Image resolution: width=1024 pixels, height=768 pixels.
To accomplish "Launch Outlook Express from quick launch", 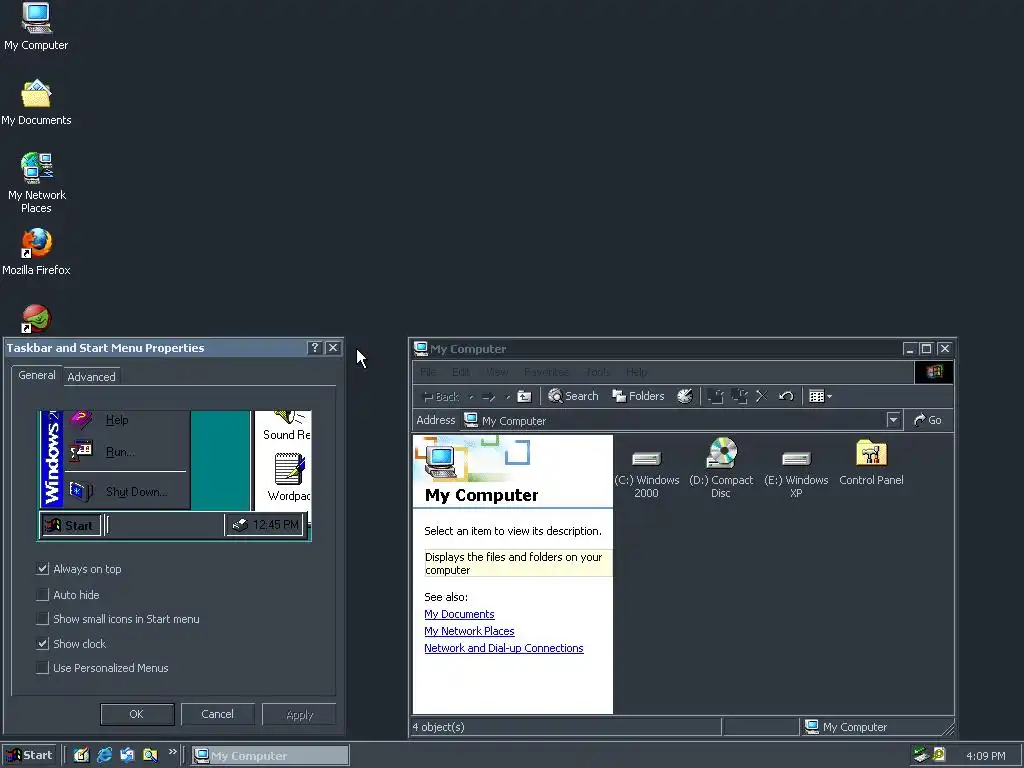I will tap(127, 755).
